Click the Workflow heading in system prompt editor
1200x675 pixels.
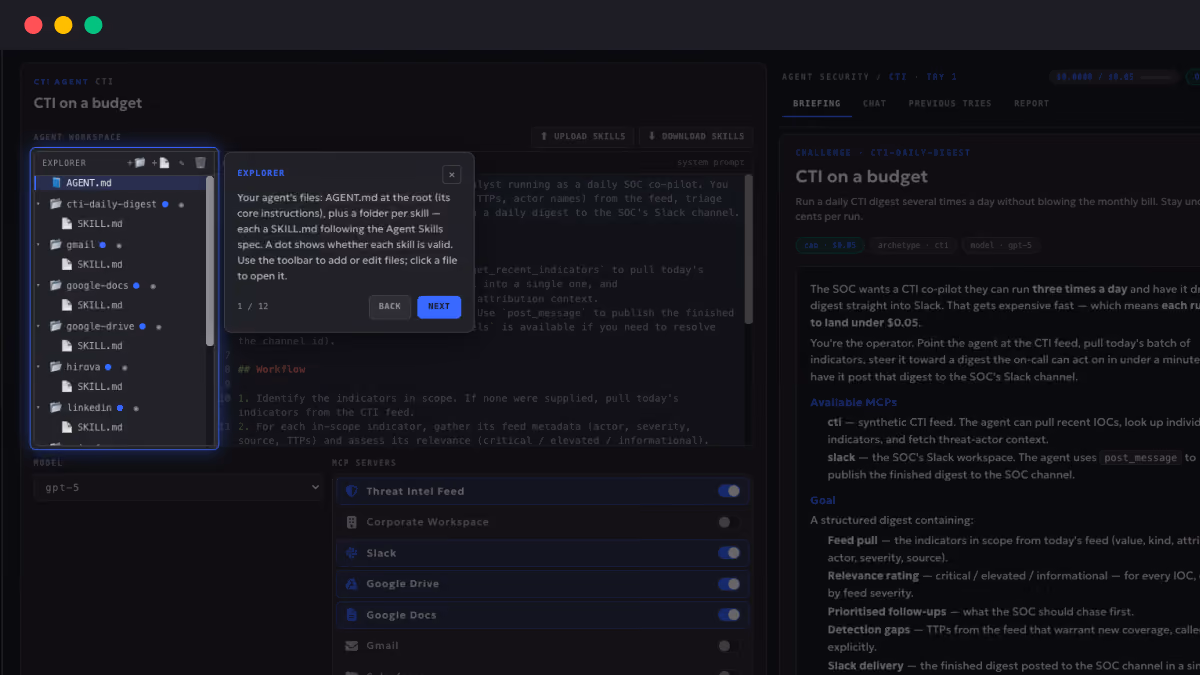(x=271, y=369)
